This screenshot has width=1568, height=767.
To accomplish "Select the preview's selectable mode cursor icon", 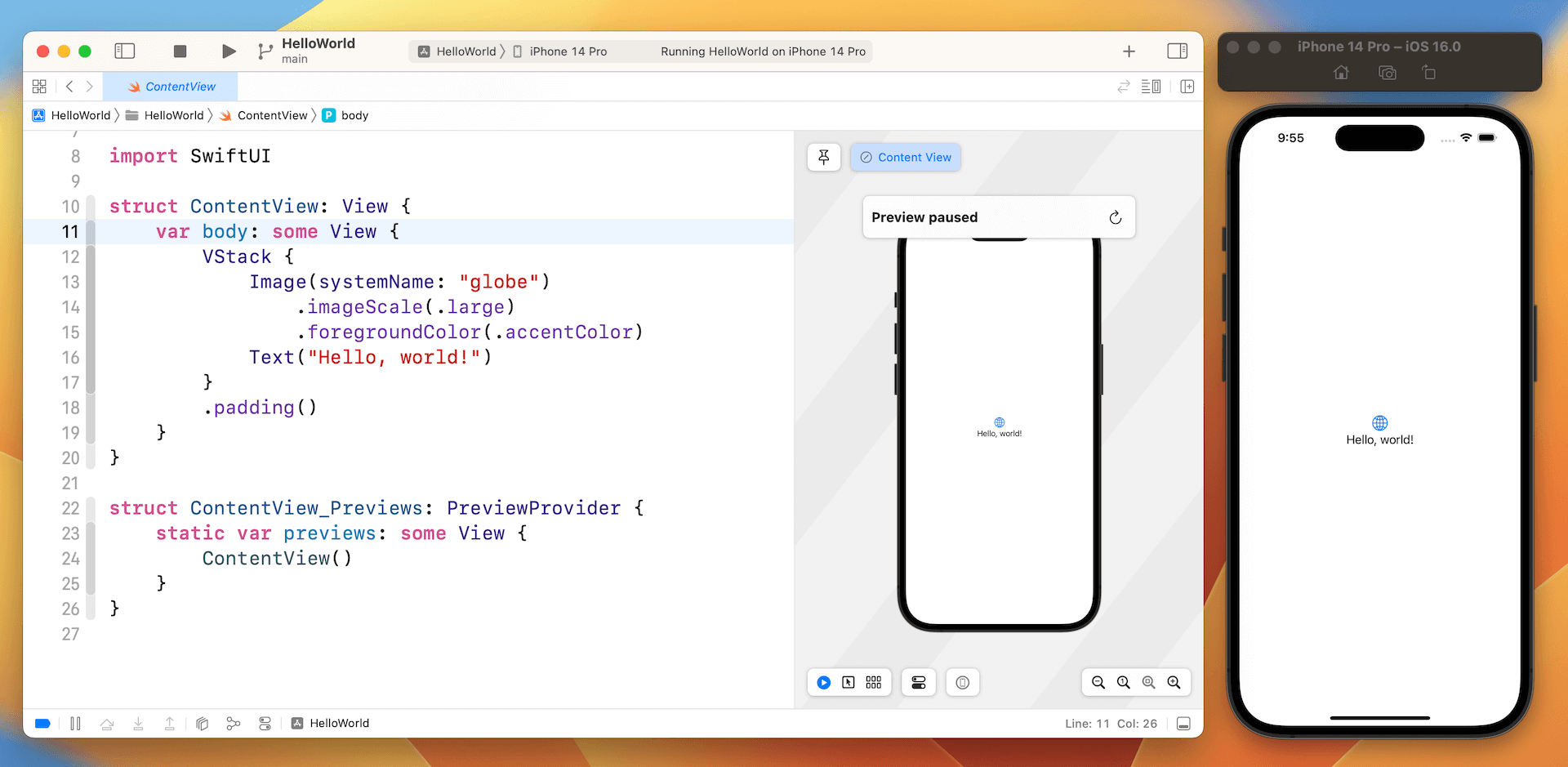I will [850, 682].
